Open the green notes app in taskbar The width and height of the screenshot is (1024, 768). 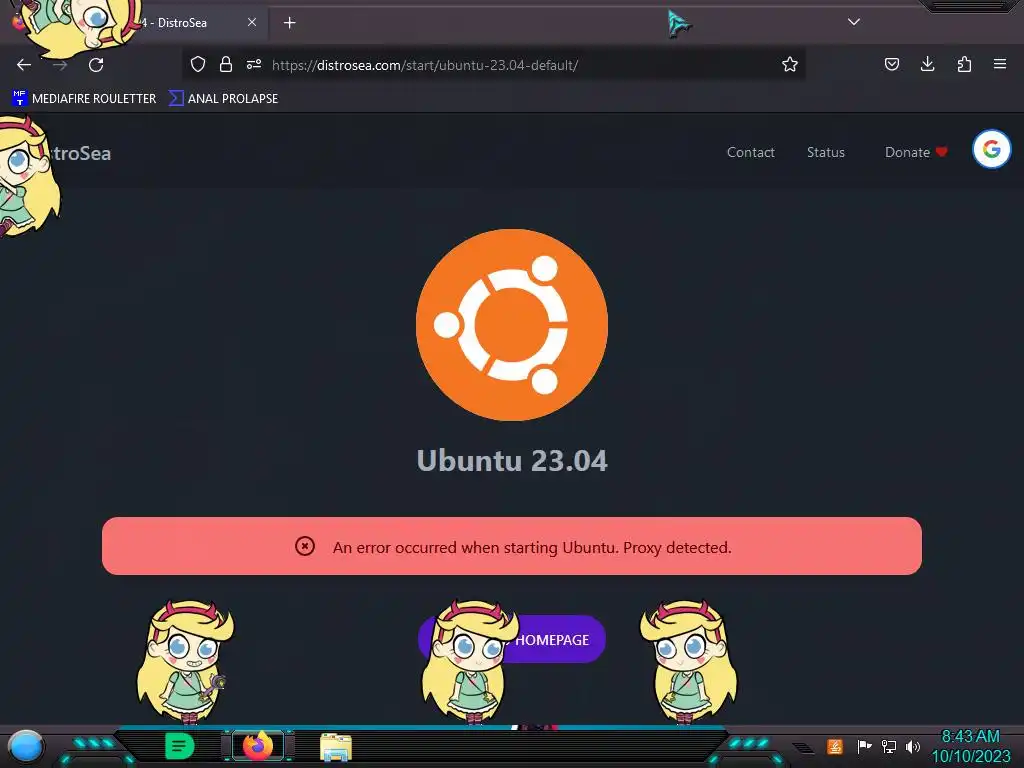click(x=180, y=746)
